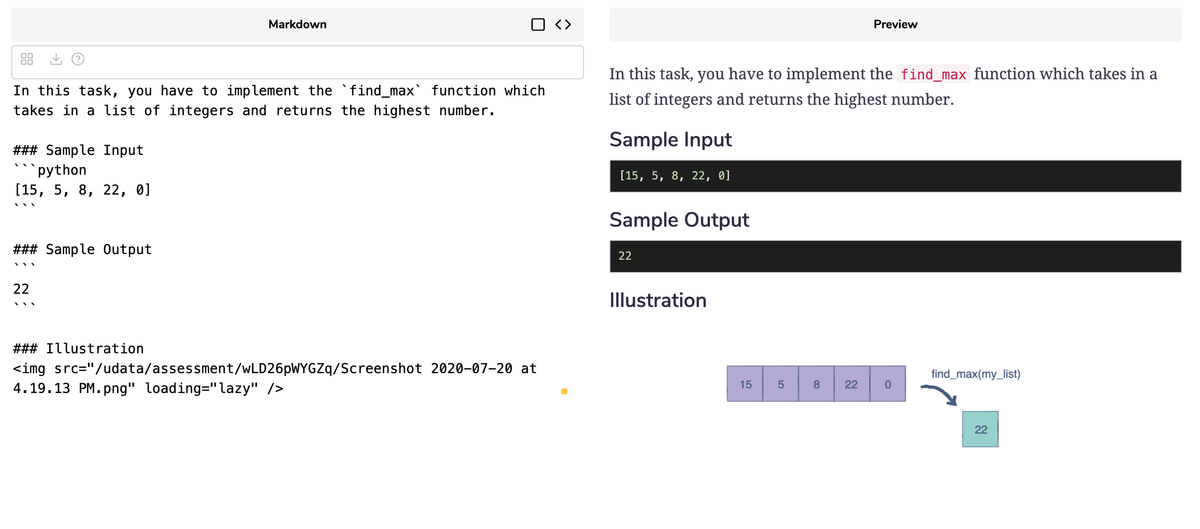Click the 'Sample Input' heading in the preview
This screenshot has width=1200, height=529.
pos(671,139)
